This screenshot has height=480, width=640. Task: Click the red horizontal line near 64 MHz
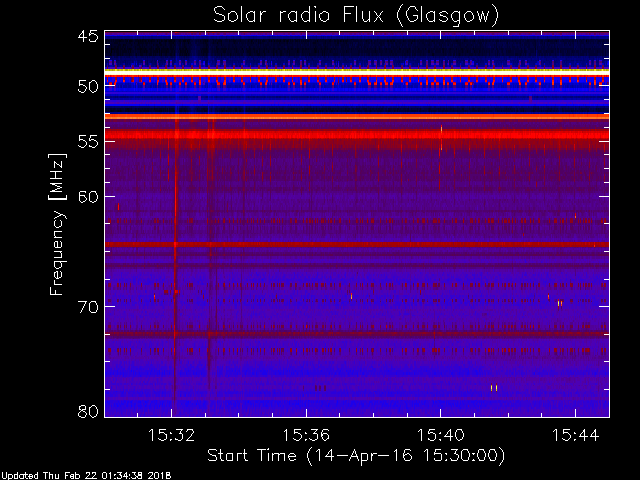point(357,244)
